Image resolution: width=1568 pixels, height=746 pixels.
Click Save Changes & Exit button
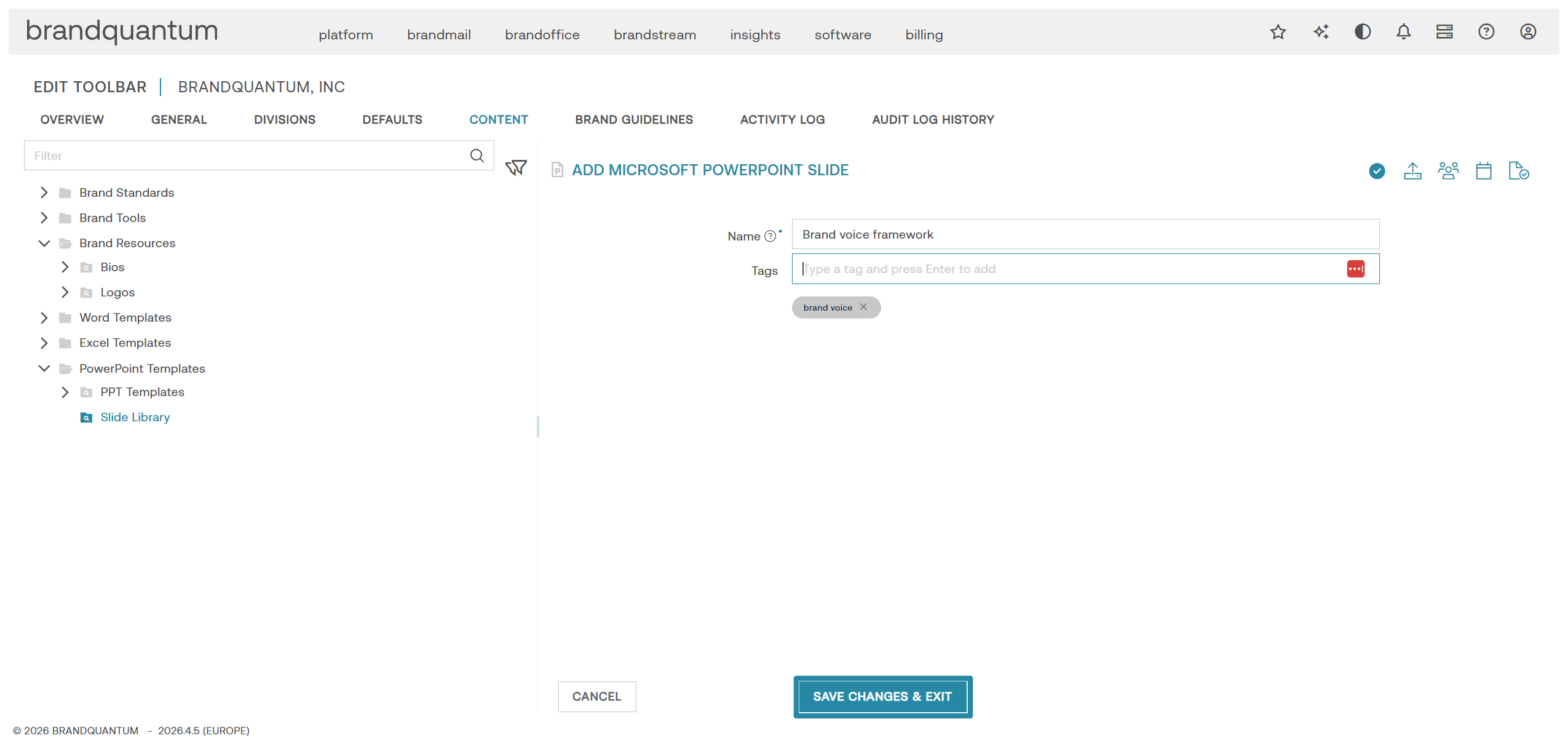tap(882, 696)
